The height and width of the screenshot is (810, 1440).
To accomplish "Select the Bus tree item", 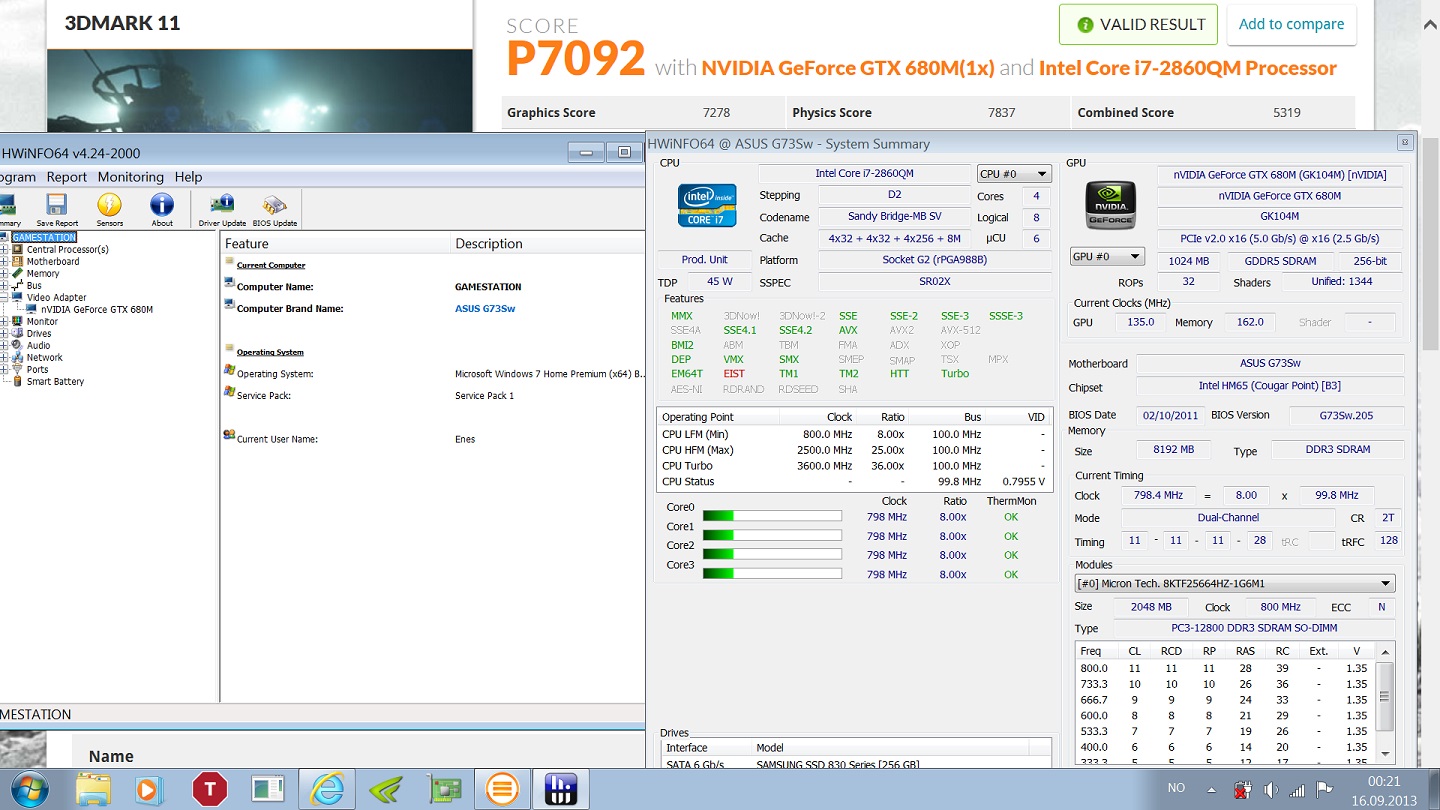I will pyautogui.click(x=34, y=285).
